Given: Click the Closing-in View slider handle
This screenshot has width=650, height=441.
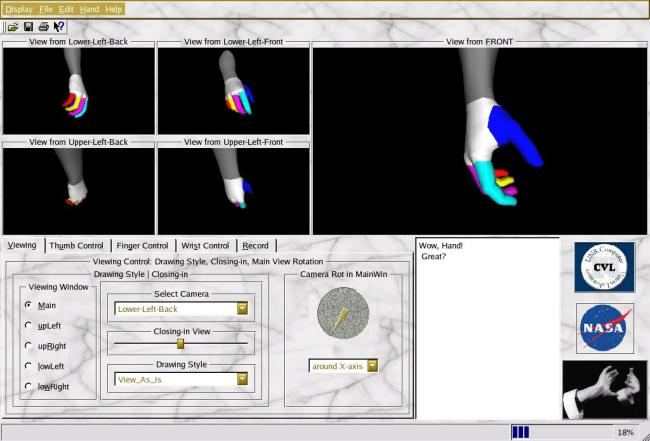Looking at the screenshot, I should [x=180, y=343].
